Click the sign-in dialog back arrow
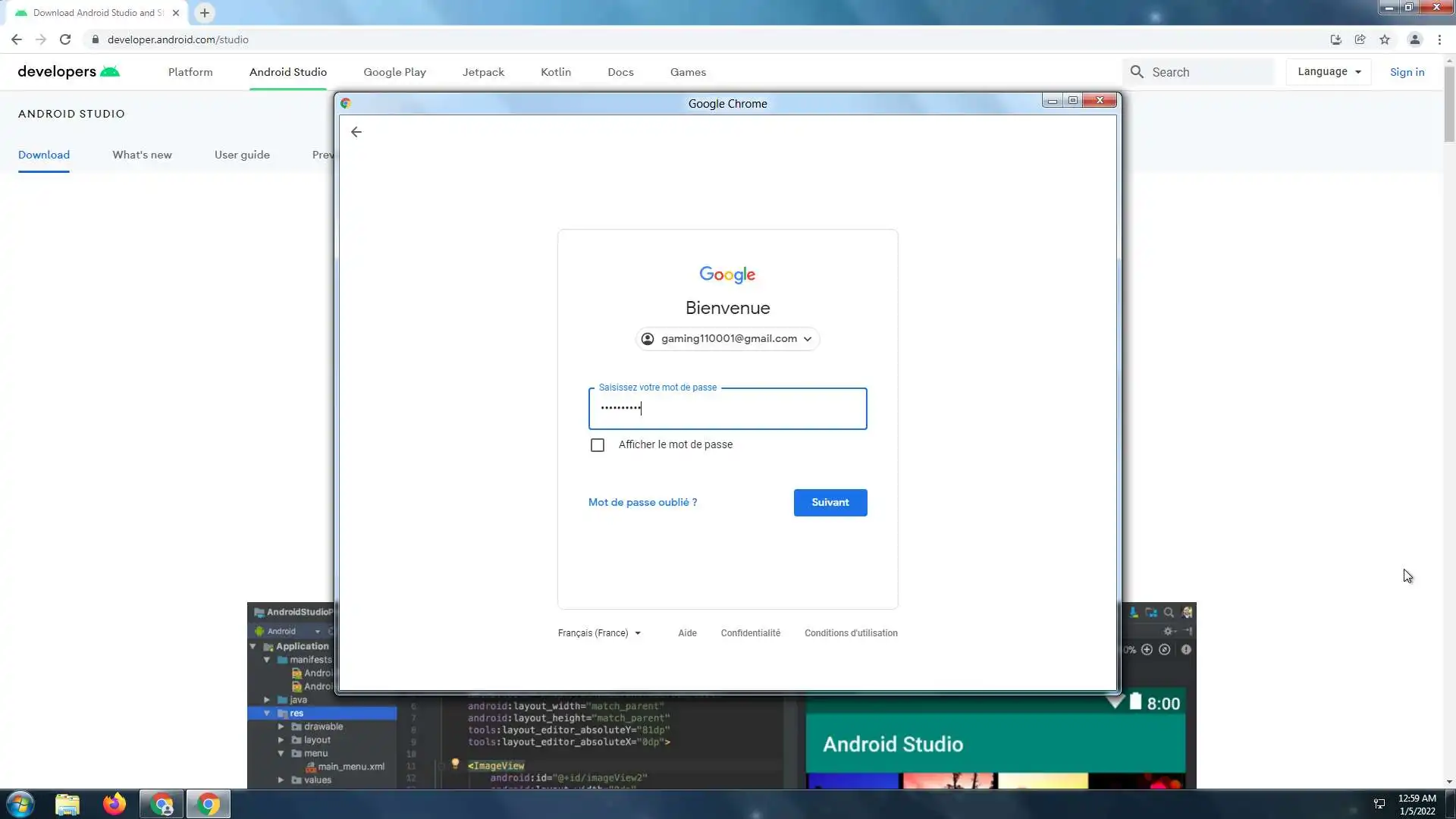 pyautogui.click(x=356, y=132)
